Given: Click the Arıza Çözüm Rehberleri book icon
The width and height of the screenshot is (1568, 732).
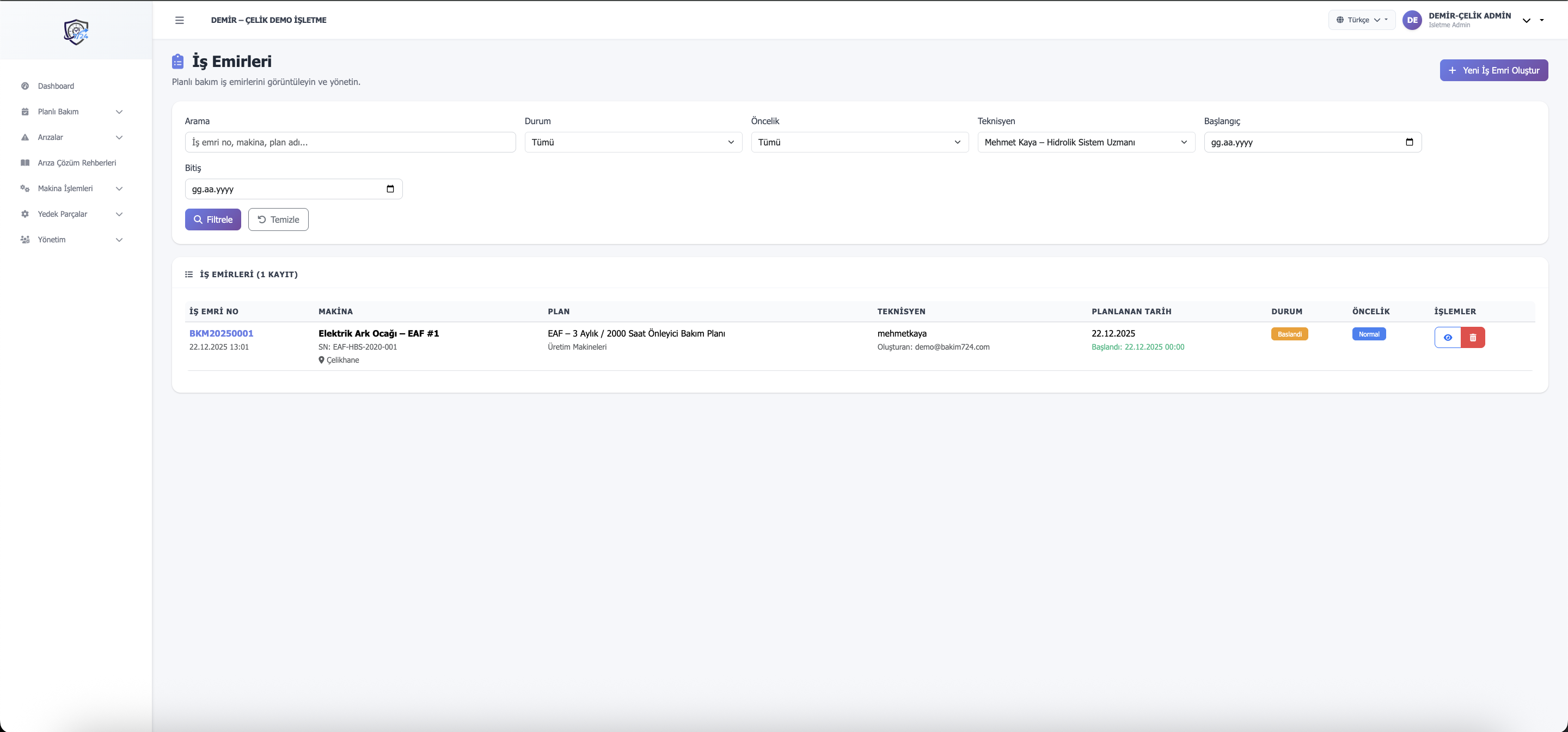Looking at the screenshot, I should 25,163.
